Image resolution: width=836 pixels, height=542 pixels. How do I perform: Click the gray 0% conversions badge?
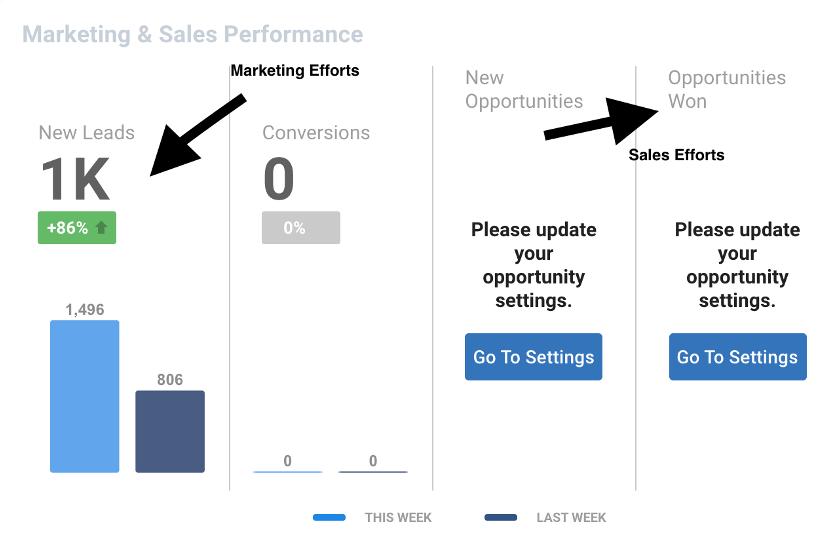[300, 228]
